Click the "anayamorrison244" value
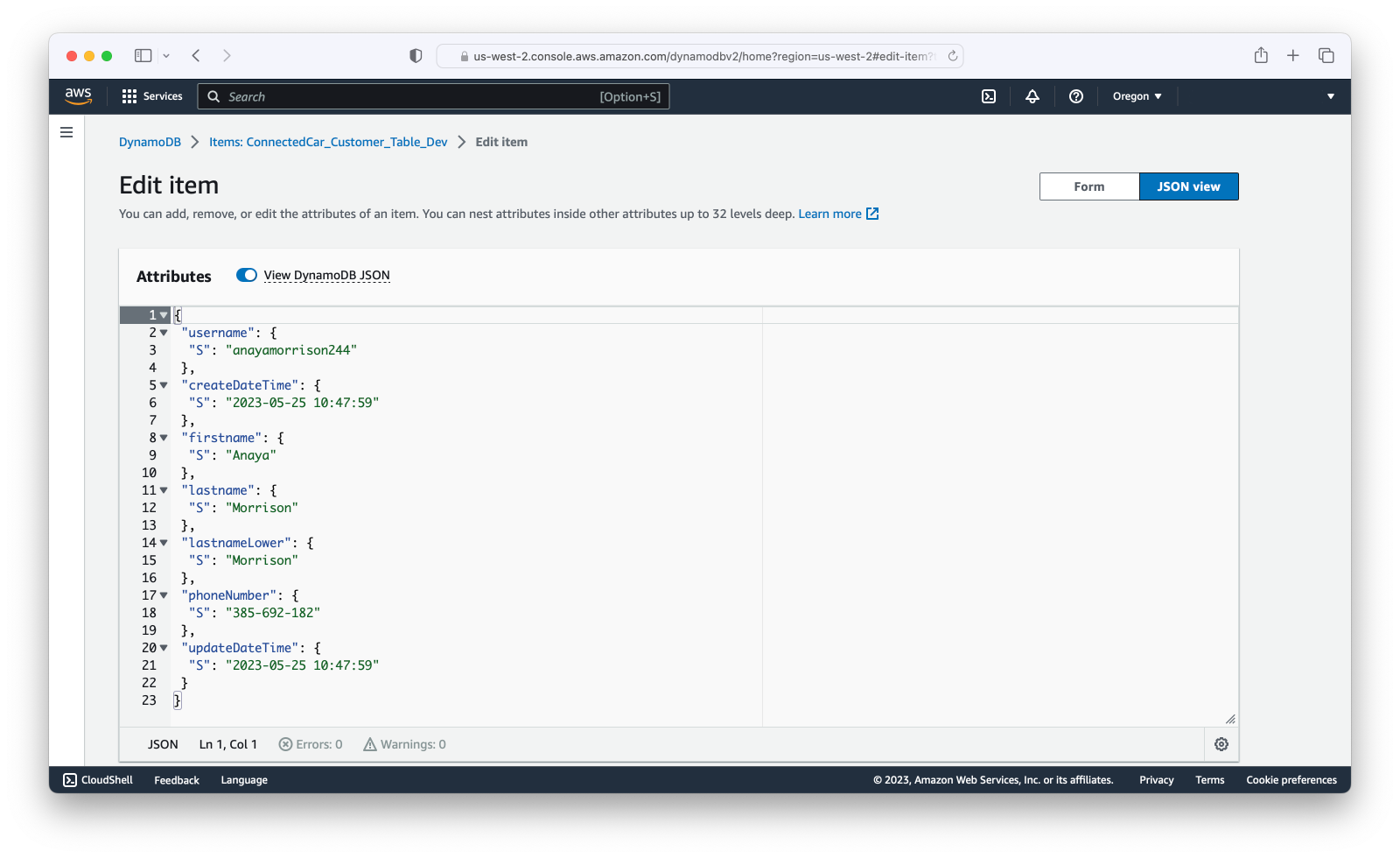Screen dimensions: 1400x858 [x=291, y=350]
